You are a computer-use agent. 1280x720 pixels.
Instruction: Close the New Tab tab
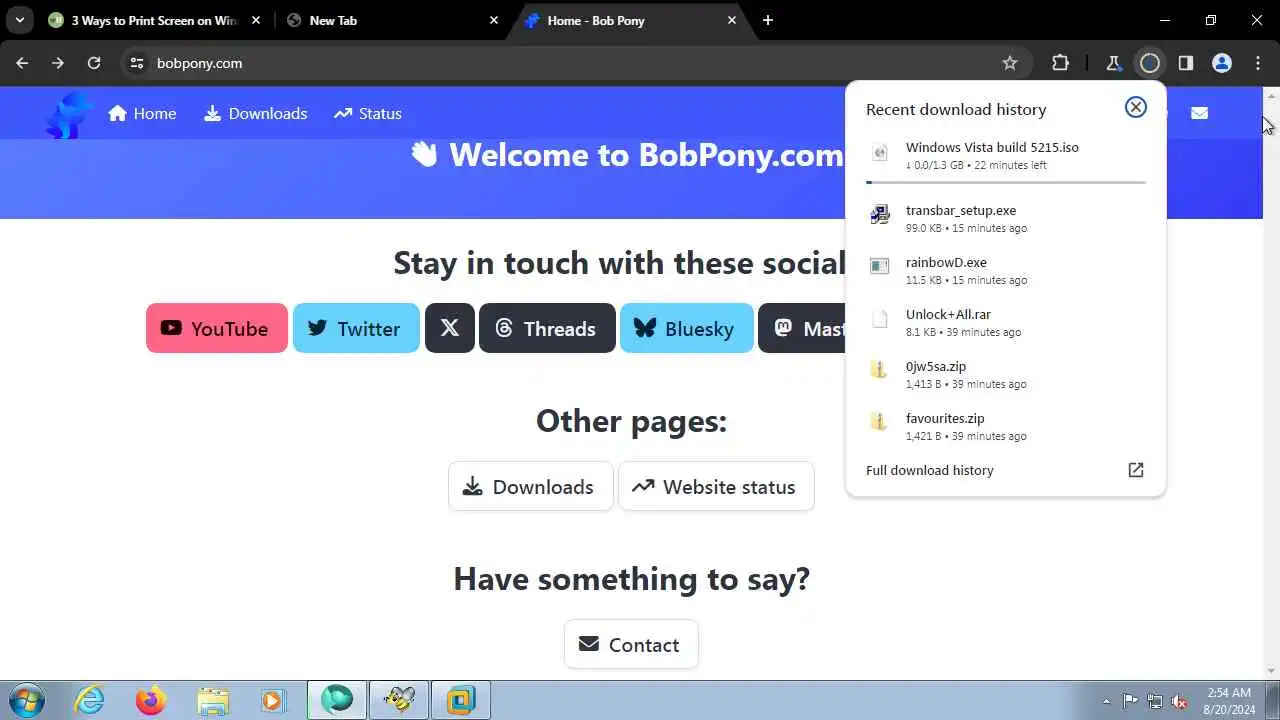coord(494,20)
